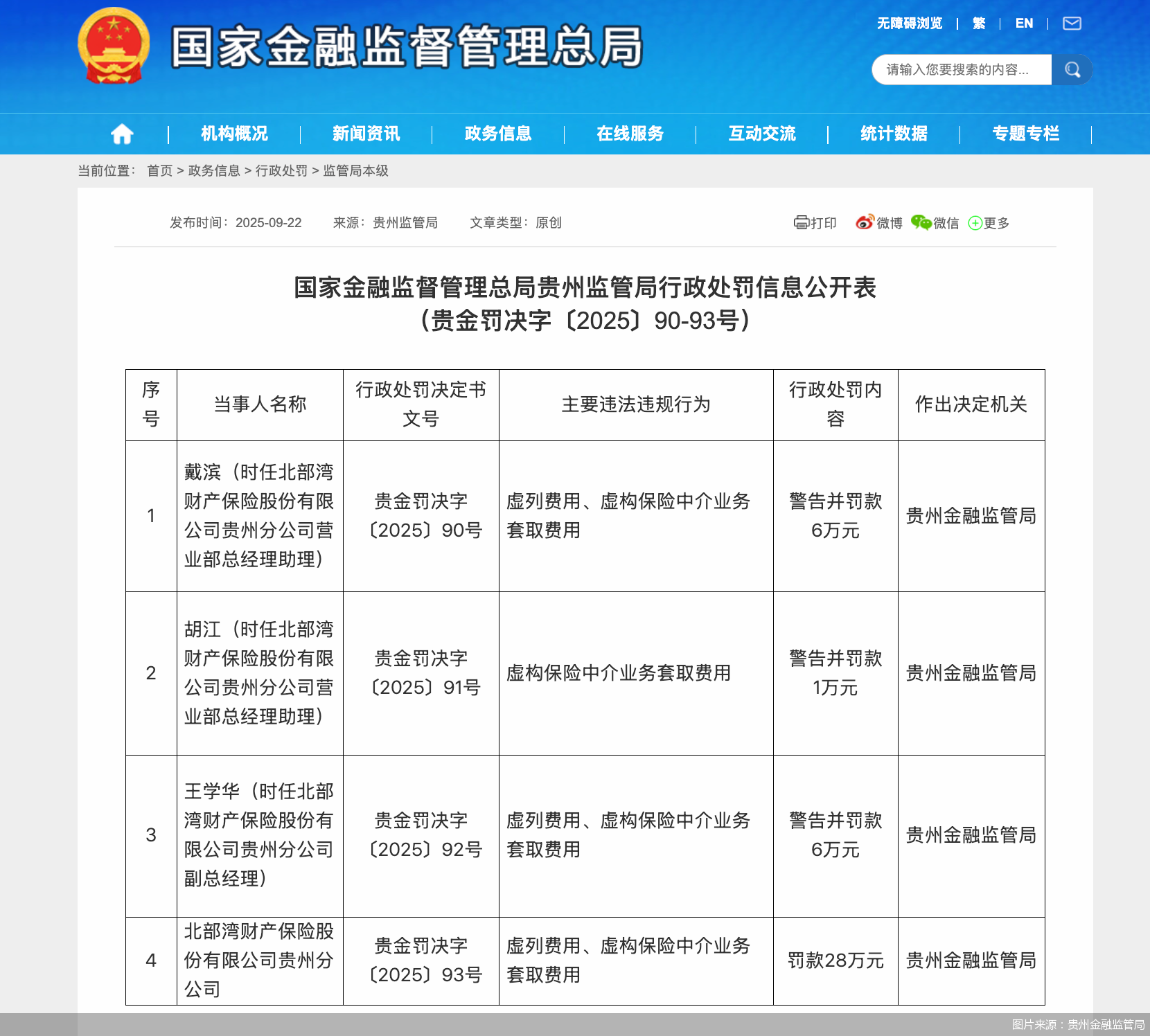Click row 3 authority 贵州金融监管局 cell
The image size is (1150, 1036).
[971, 835]
